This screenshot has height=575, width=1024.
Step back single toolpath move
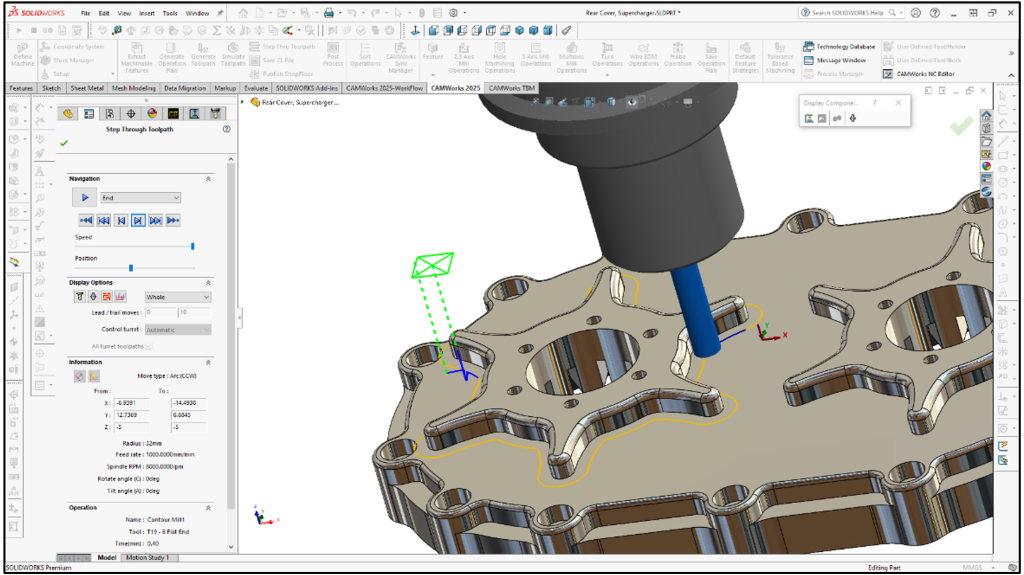[121, 220]
